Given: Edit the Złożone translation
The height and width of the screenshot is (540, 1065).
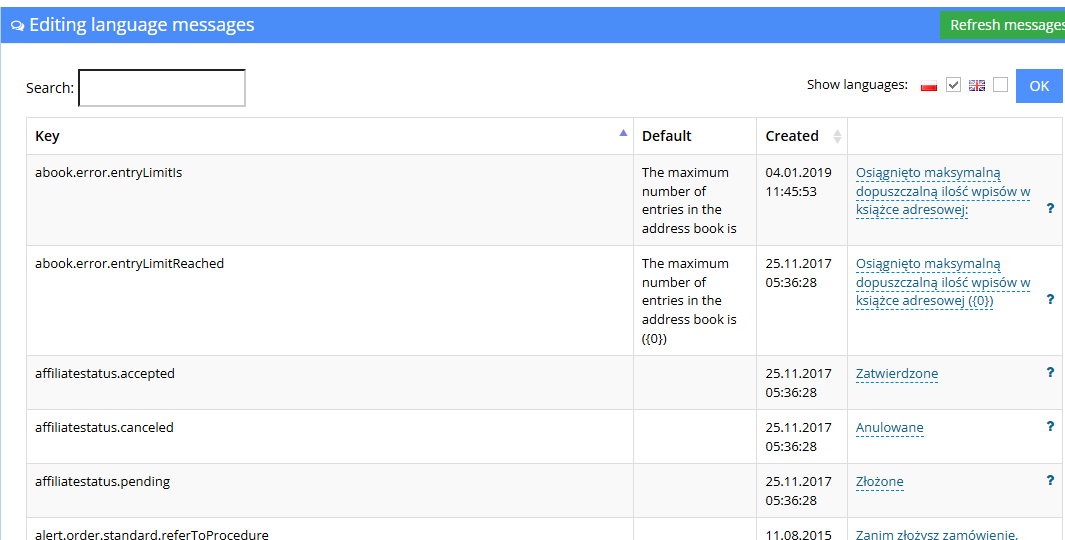Looking at the screenshot, I should [x=880, y=482].
